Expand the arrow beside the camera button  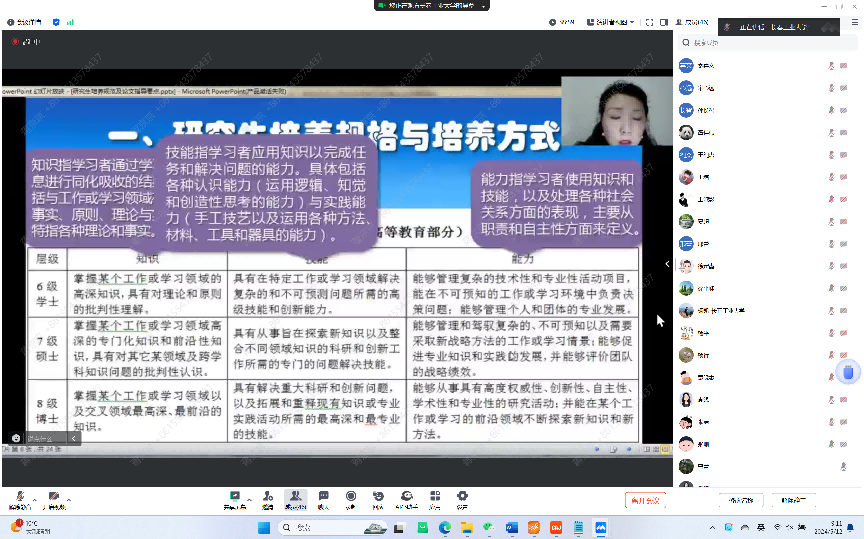click(x=68, y=499)
